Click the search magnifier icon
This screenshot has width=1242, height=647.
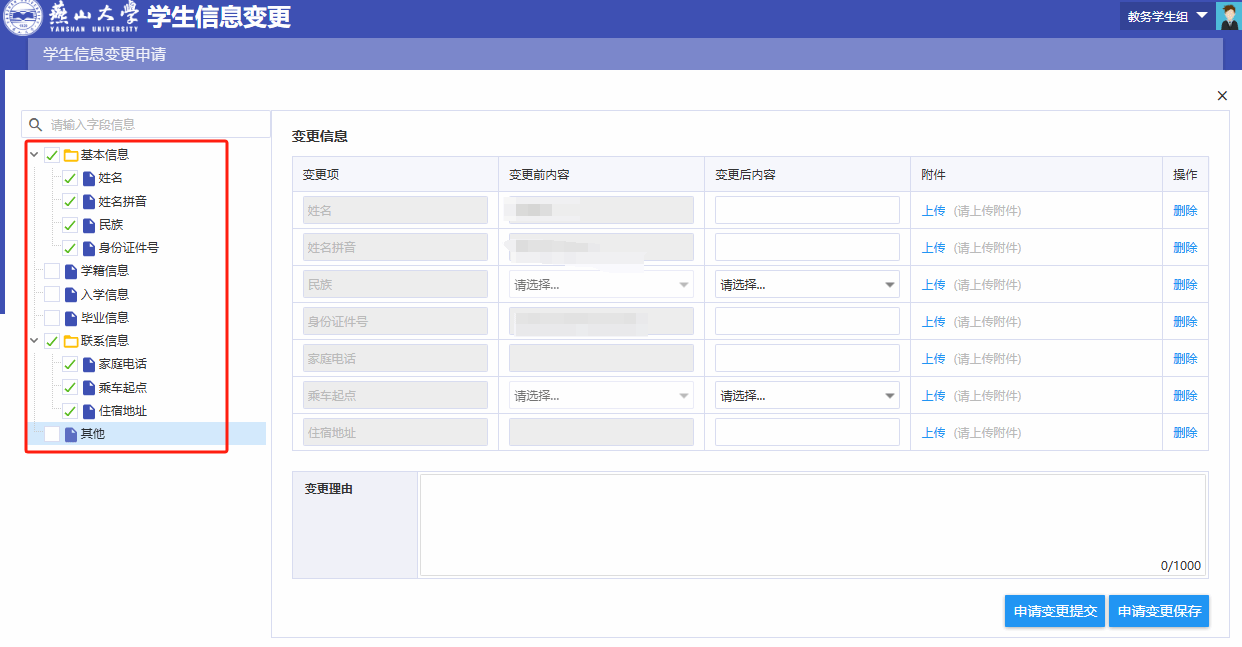click(36, 125)
